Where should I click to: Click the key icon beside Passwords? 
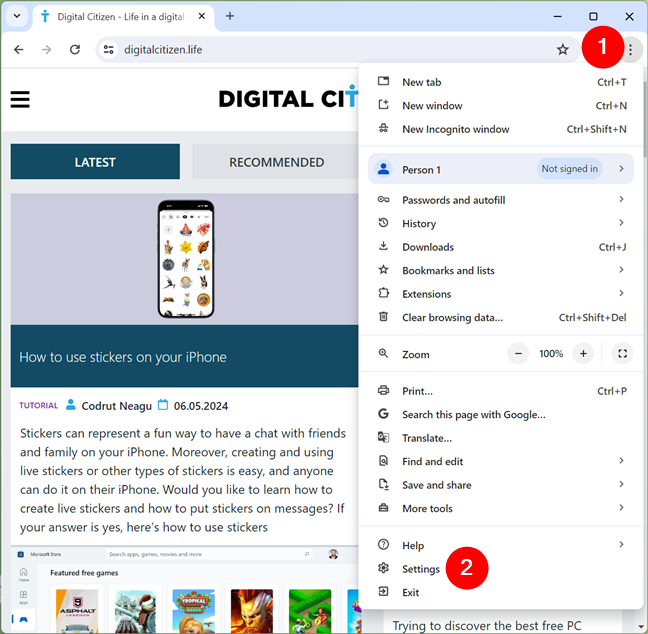384,199
